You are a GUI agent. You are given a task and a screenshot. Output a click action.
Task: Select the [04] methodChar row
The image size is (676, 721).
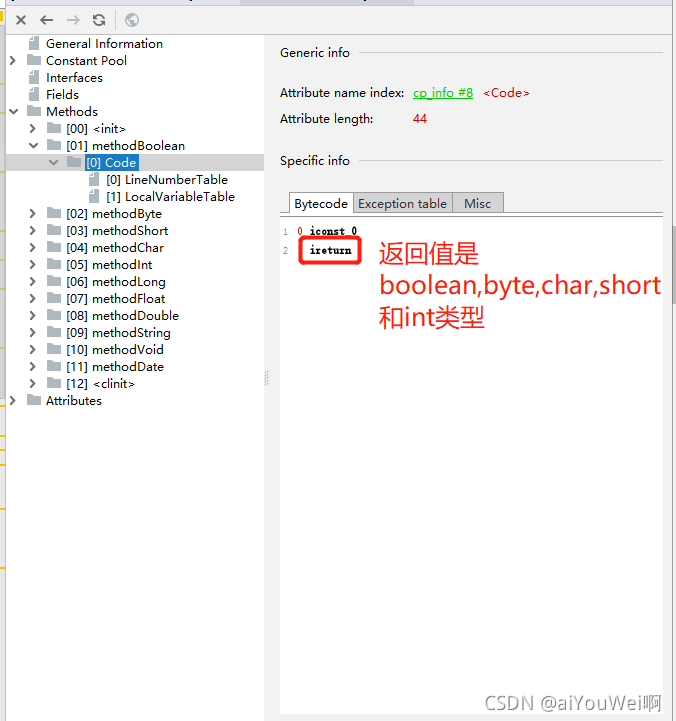115,248
